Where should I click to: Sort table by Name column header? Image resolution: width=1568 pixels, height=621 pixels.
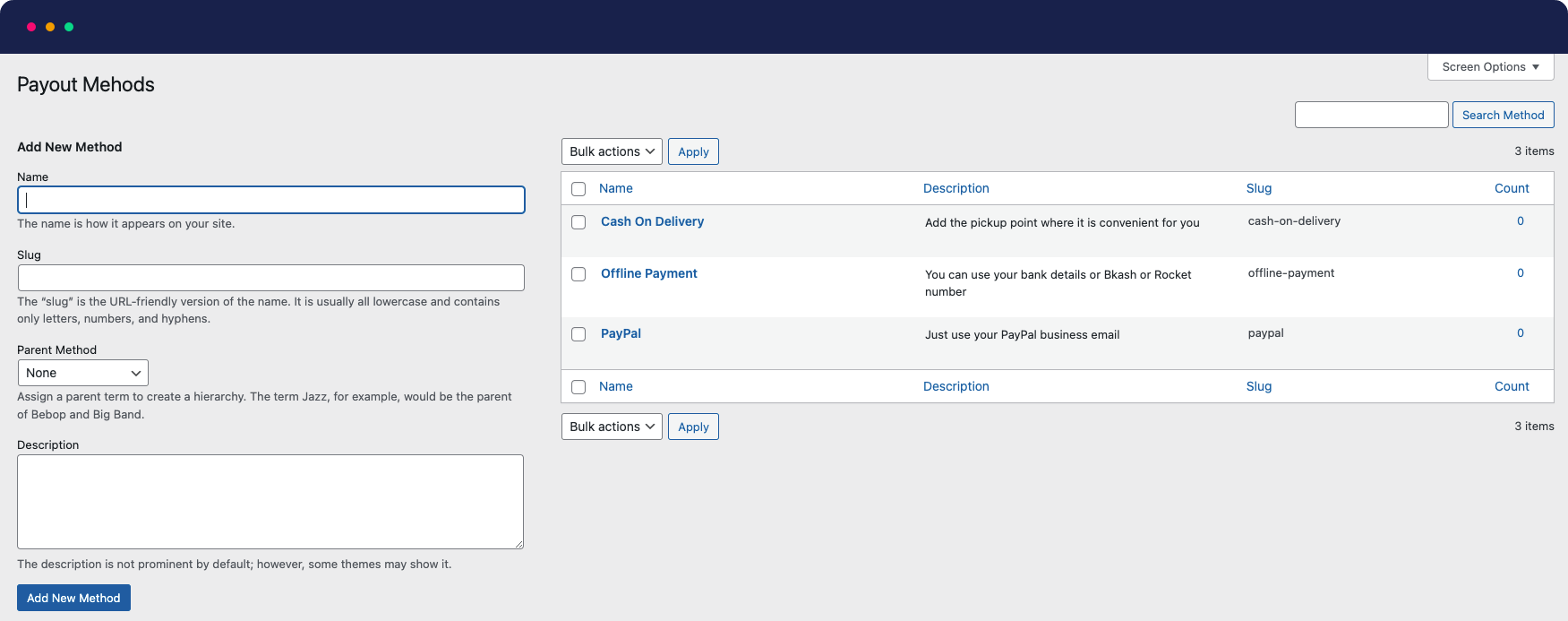tap(616, 188)
